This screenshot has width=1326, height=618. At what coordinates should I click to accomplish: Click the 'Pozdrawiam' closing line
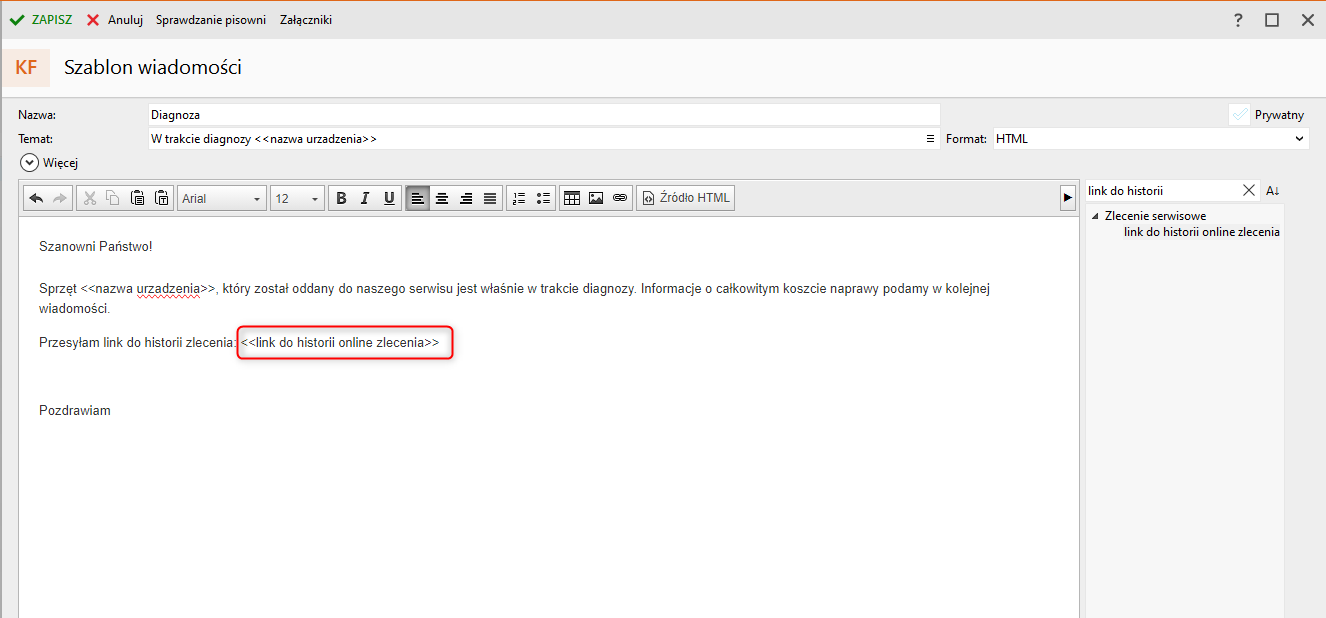[75, 410]
